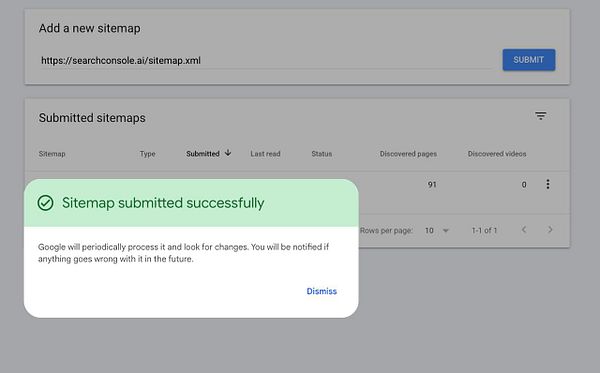The height and width of the screenshot is (373, 600).
Task: Click the Add a new sitemap heading
Action: tap(90, 28)
